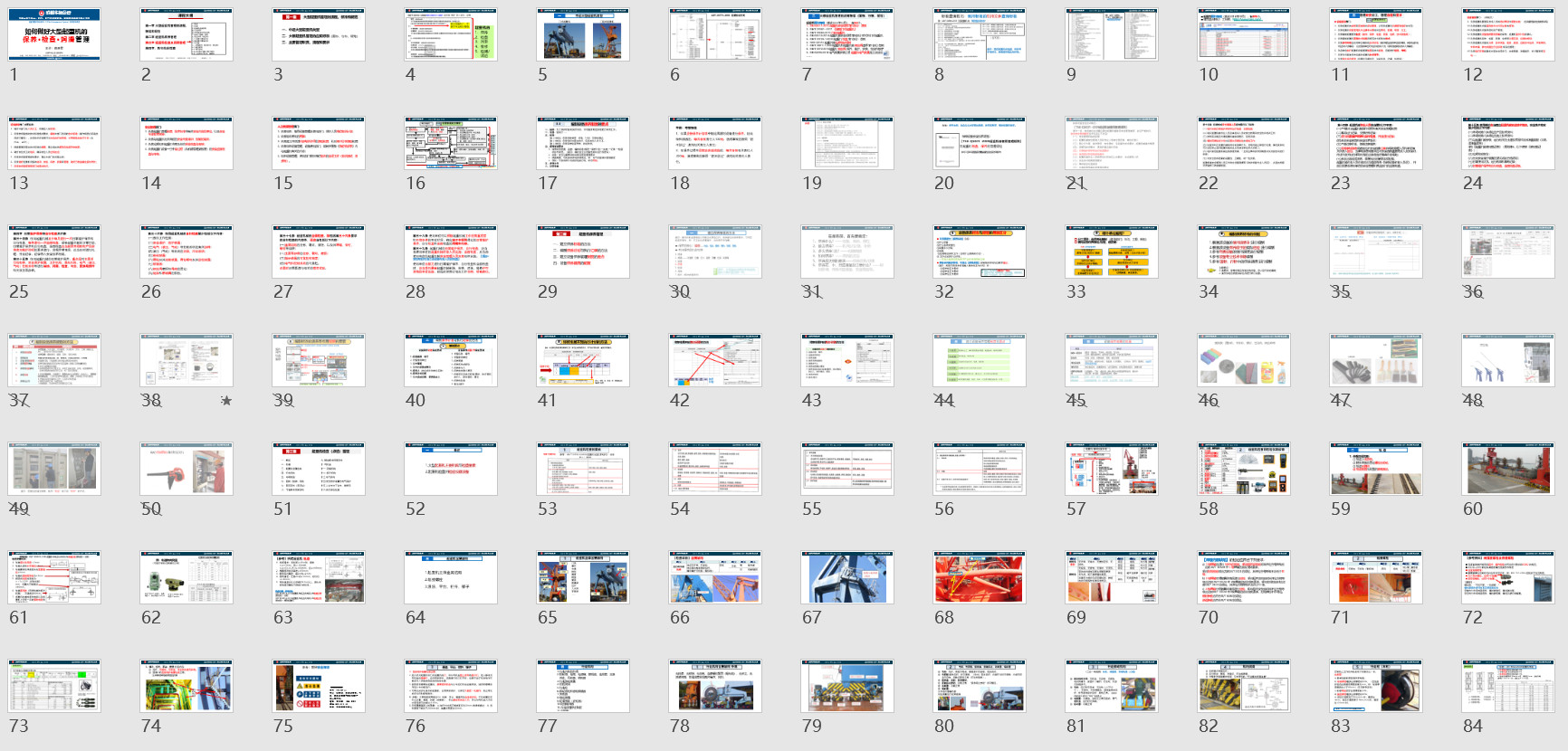1568x751 pixels.
Task: Select title slide 1 thumbnail
Action: coord(54,35)
